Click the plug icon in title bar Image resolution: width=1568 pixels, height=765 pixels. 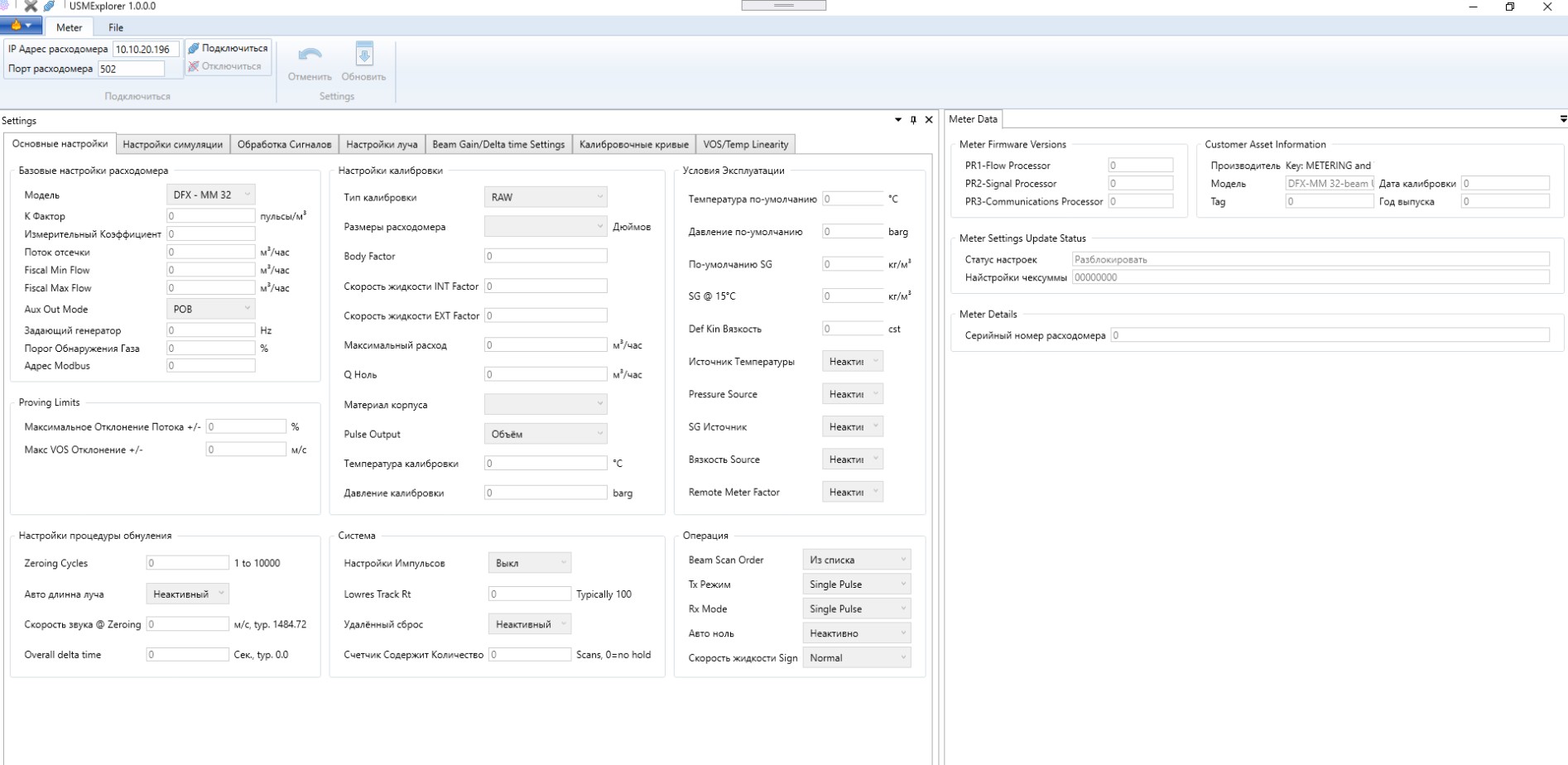pyautogui.click(x=50, y=6)
